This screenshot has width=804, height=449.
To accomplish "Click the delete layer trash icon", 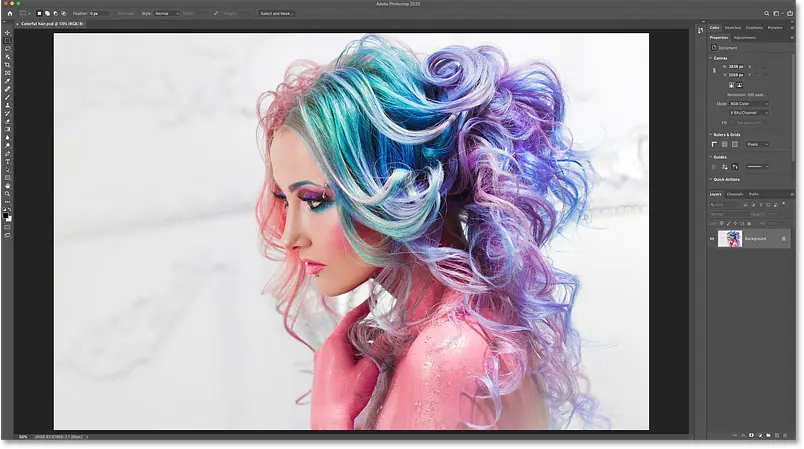I will (x=785, y=435).
